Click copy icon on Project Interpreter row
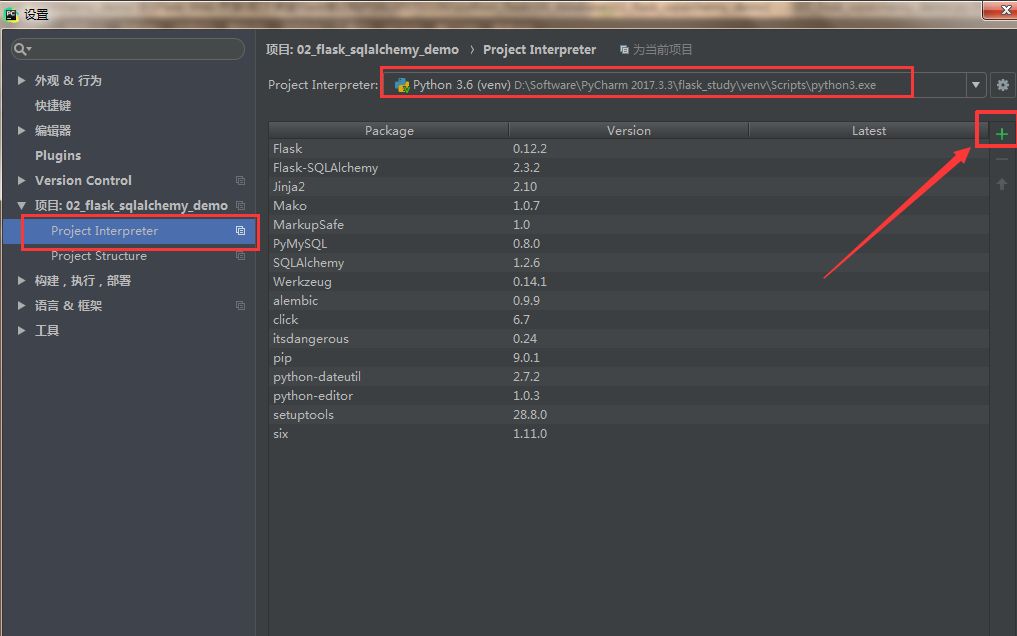The image size is (1017, 636). [x=240, y=231]
